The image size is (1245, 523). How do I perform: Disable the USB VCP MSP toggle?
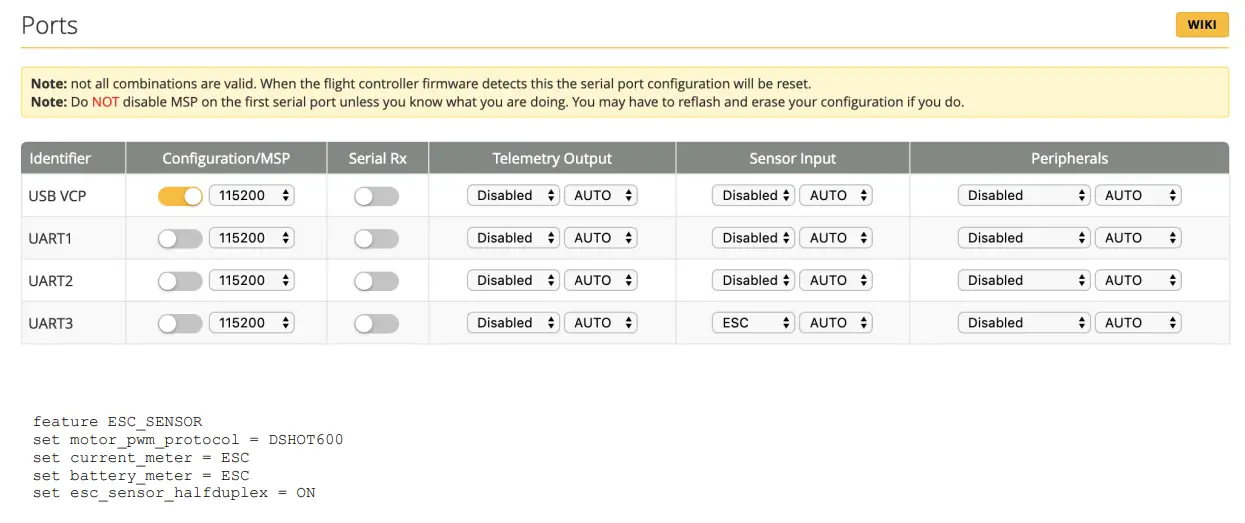(180, 196)
